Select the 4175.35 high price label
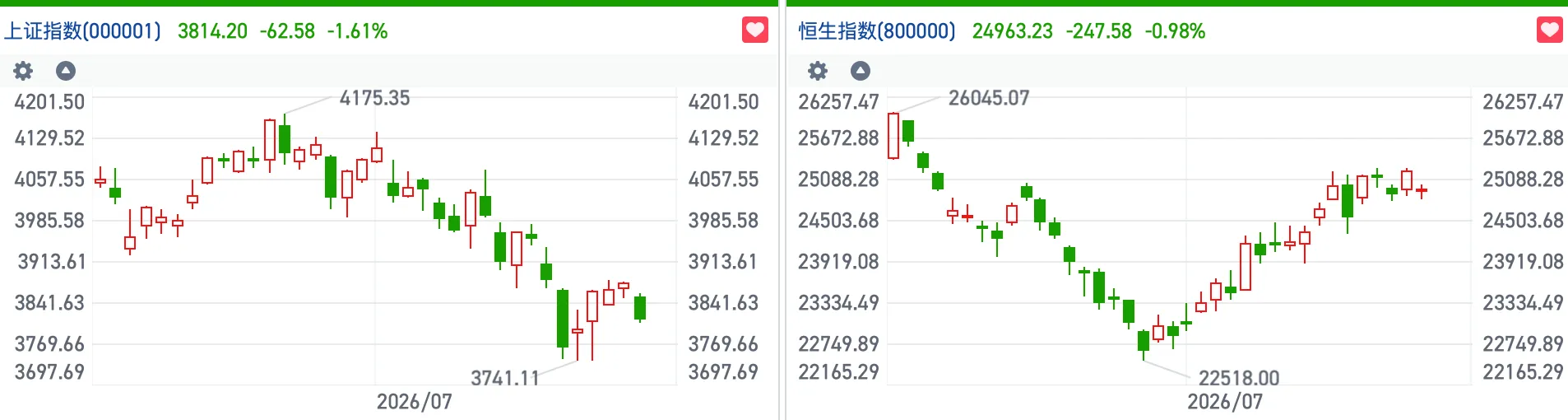Screen dimensions: 1568x420 coord(374,98)
